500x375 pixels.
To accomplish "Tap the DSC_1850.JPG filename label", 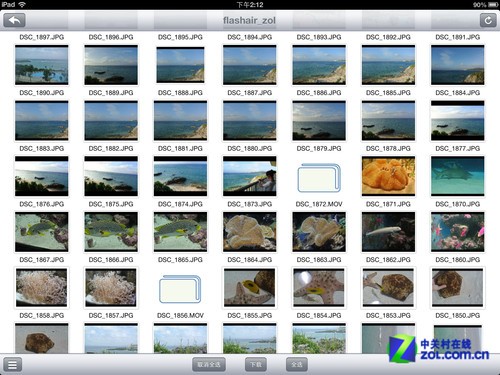I will click(458, 315).
